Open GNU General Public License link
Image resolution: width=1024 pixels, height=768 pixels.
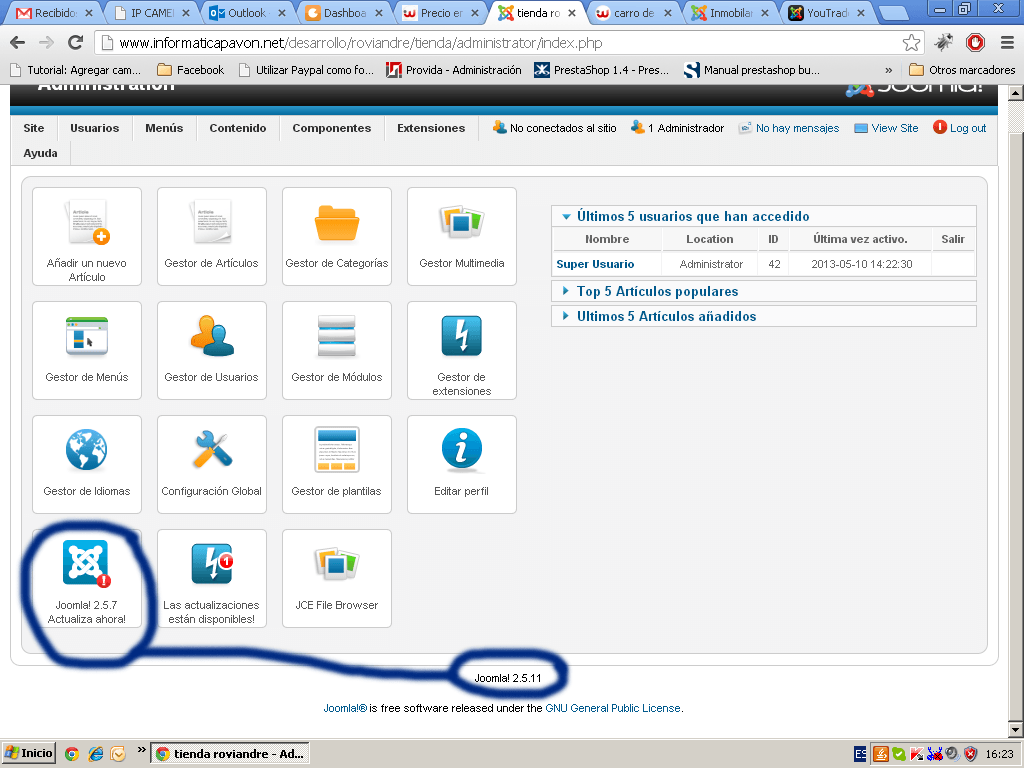click(613, 708)
